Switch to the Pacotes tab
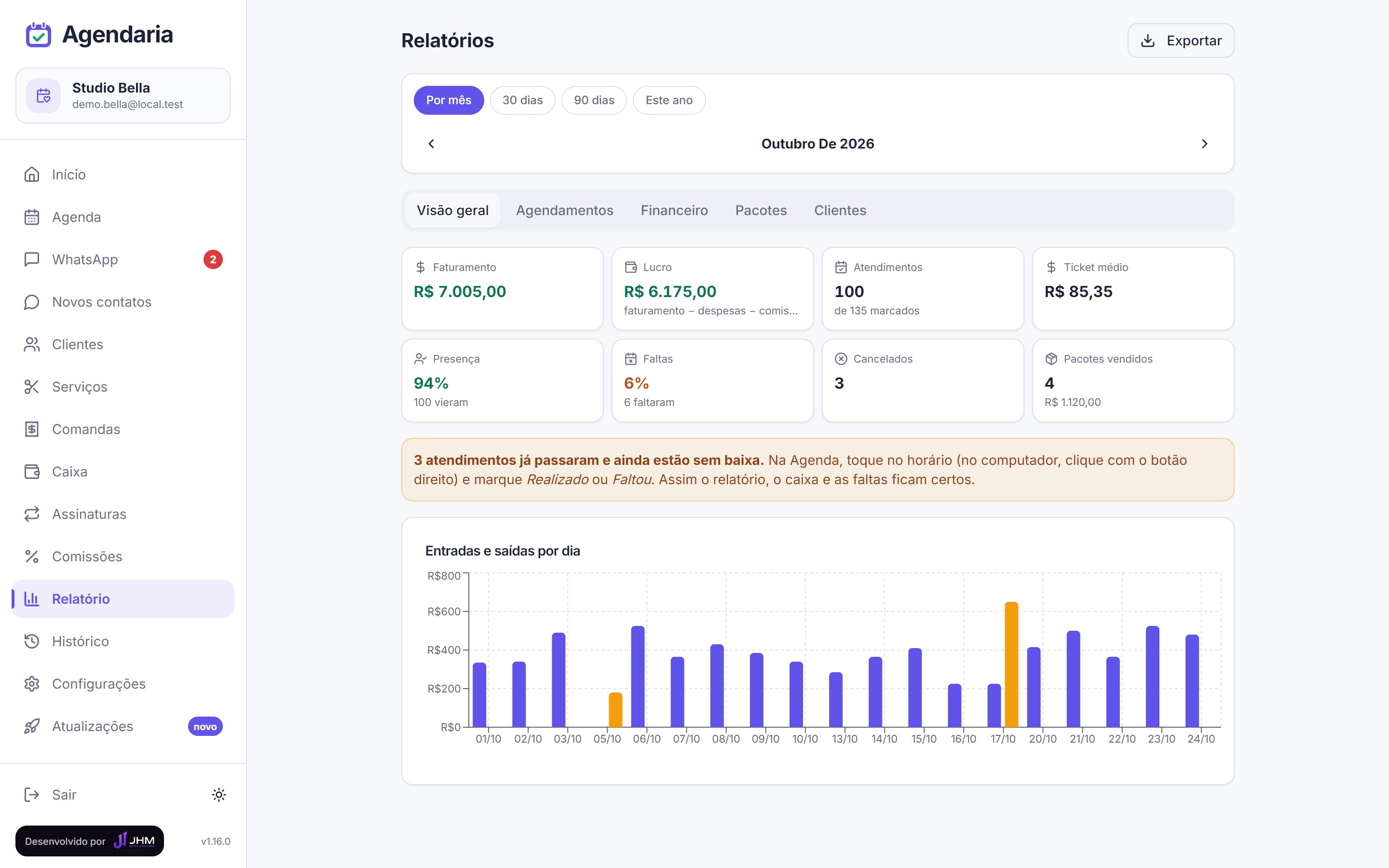1389x868 pixels. 761,211
